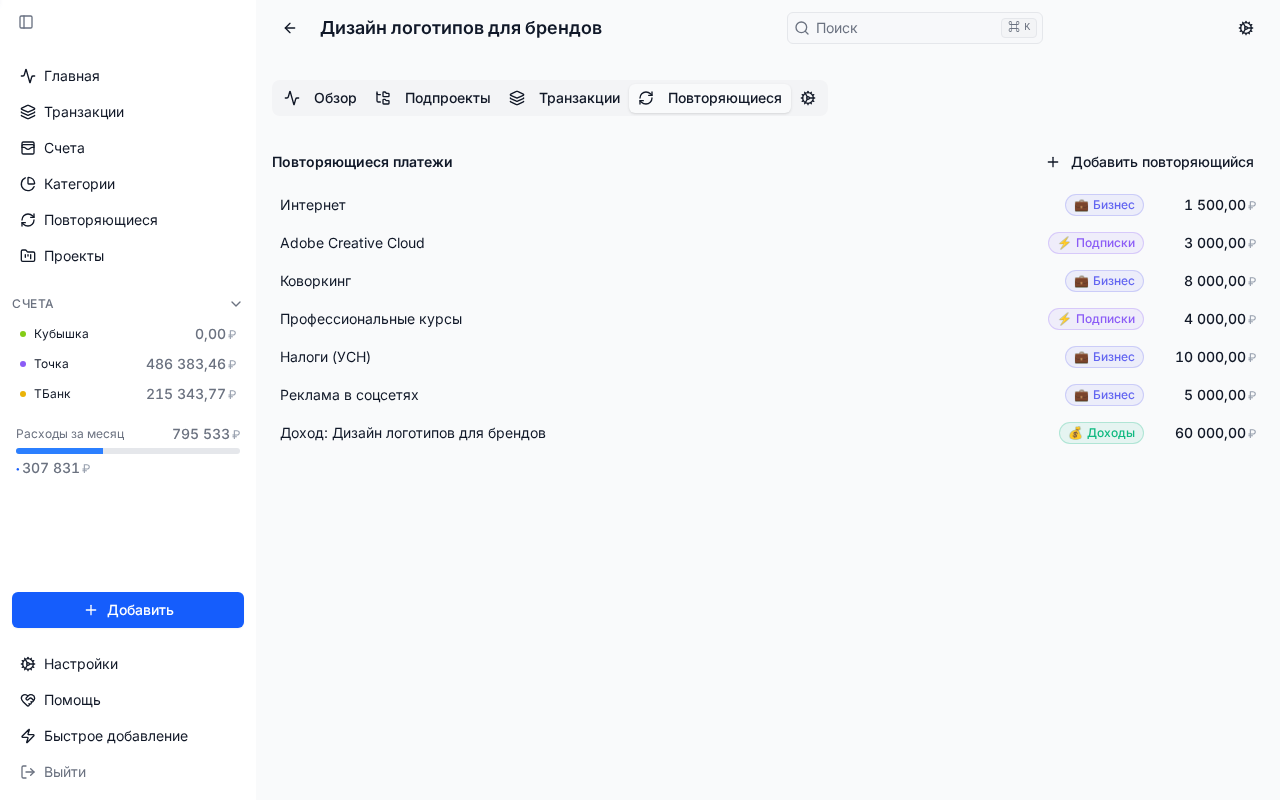Collapse the sidebar using the panel icon
Screen dimensions: 1280x800
pos(26,22)
